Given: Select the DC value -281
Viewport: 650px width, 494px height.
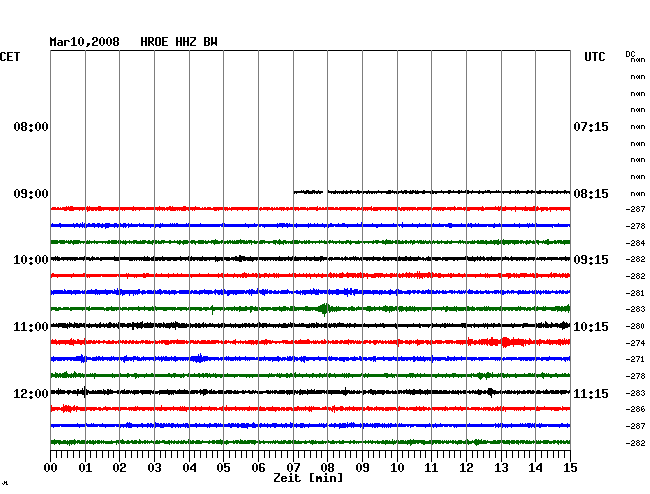Looking at the screenshot, I should (635, 293).
